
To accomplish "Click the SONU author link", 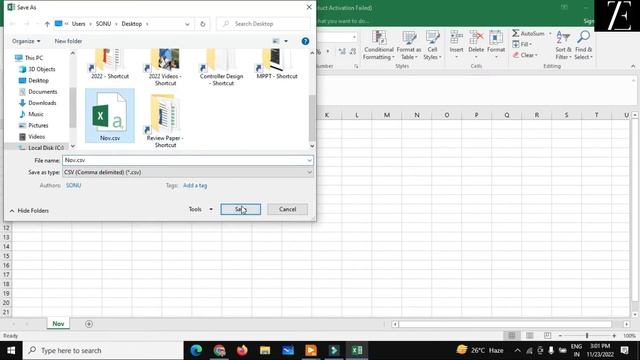I will click(73, 185).
